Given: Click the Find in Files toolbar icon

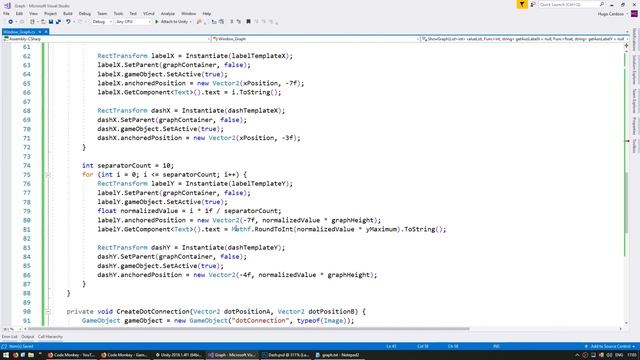Looking at the screenshot, I should coord(199,22).
